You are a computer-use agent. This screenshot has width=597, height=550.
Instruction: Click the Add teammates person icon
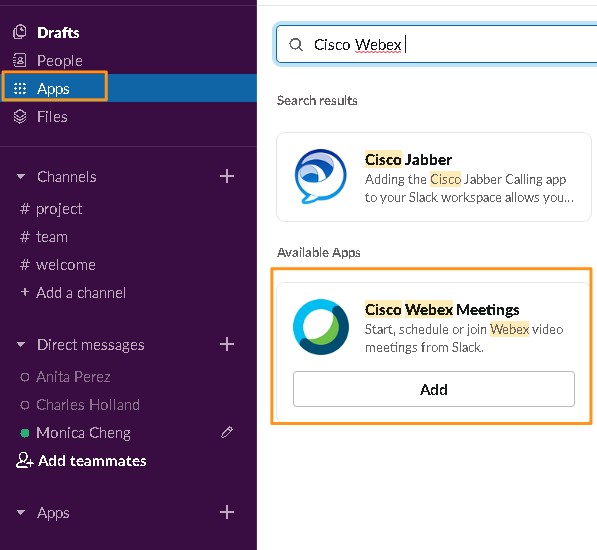24,460
